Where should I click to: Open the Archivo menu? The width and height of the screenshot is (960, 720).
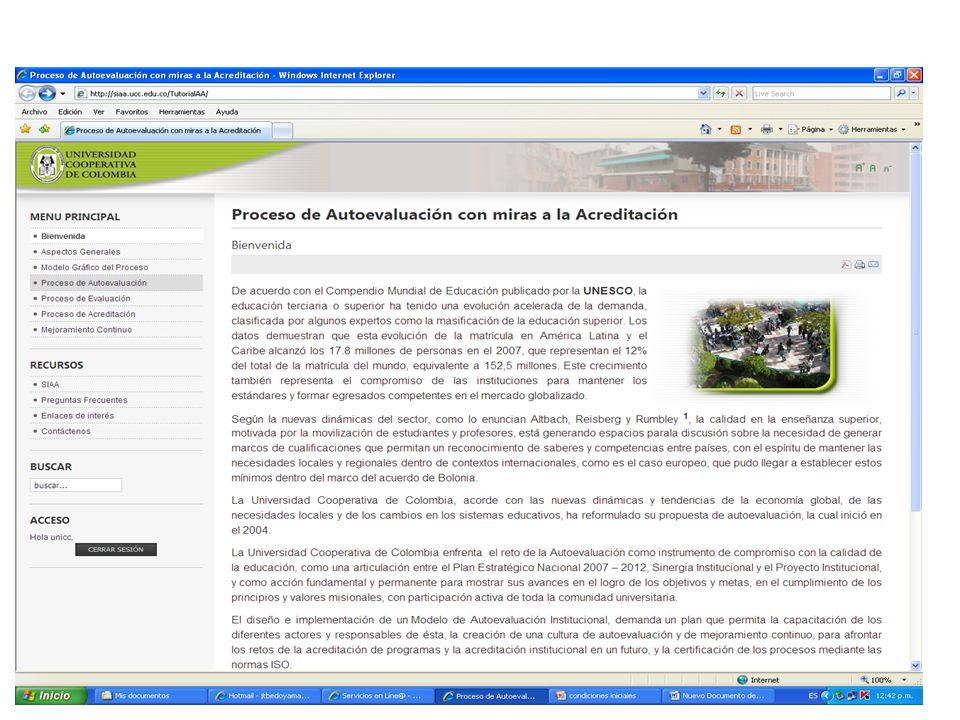tap(34, 112)
